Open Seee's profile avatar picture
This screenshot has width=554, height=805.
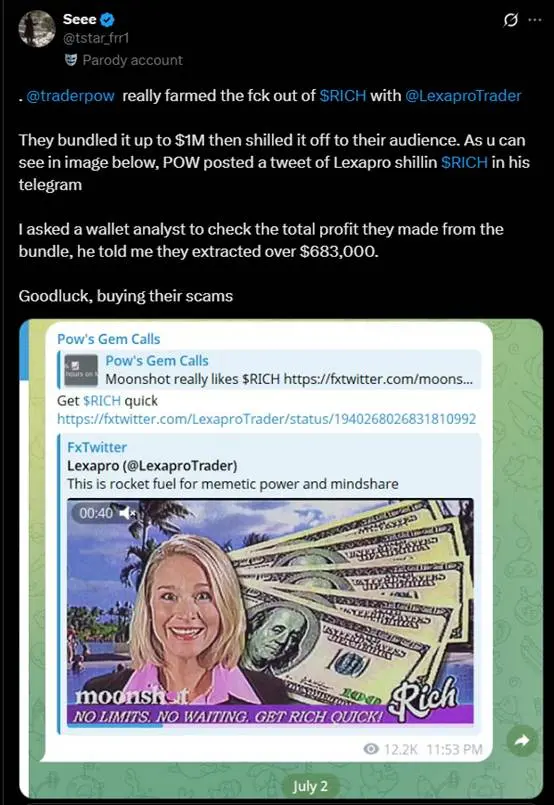coord(37,29)
